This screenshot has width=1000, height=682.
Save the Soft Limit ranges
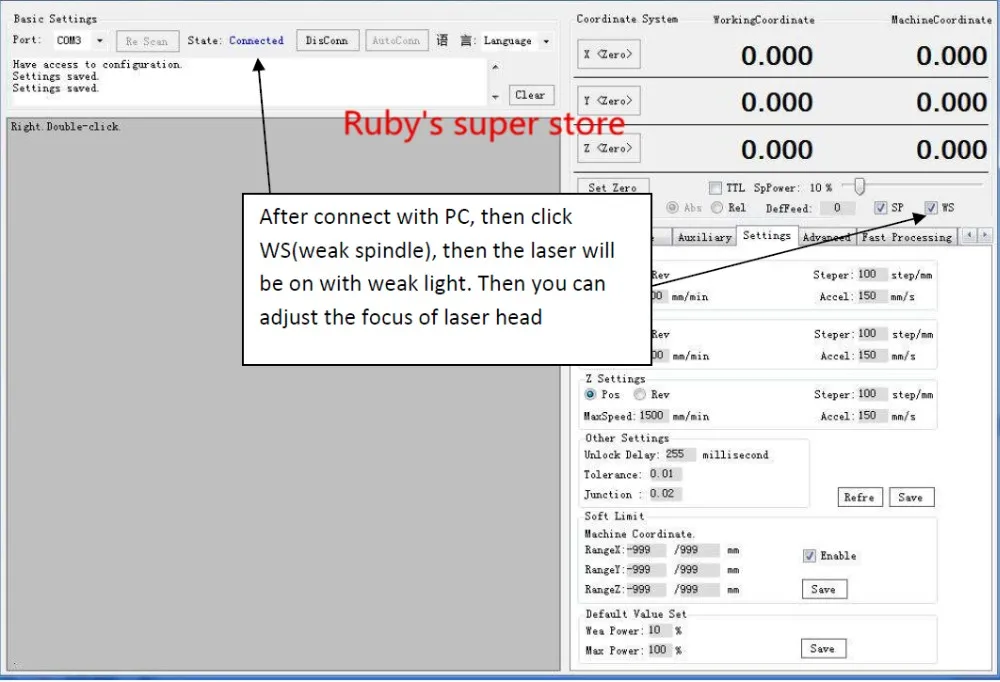[x=824, y=589]
